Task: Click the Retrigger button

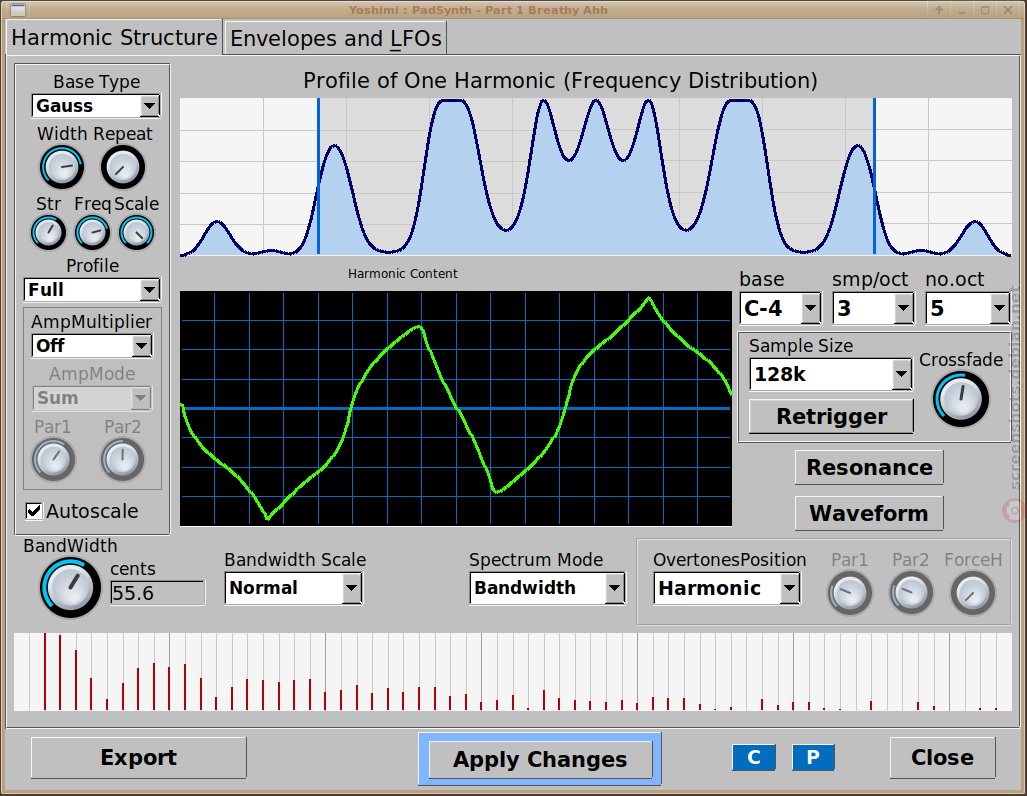Action: pos(831,417)
